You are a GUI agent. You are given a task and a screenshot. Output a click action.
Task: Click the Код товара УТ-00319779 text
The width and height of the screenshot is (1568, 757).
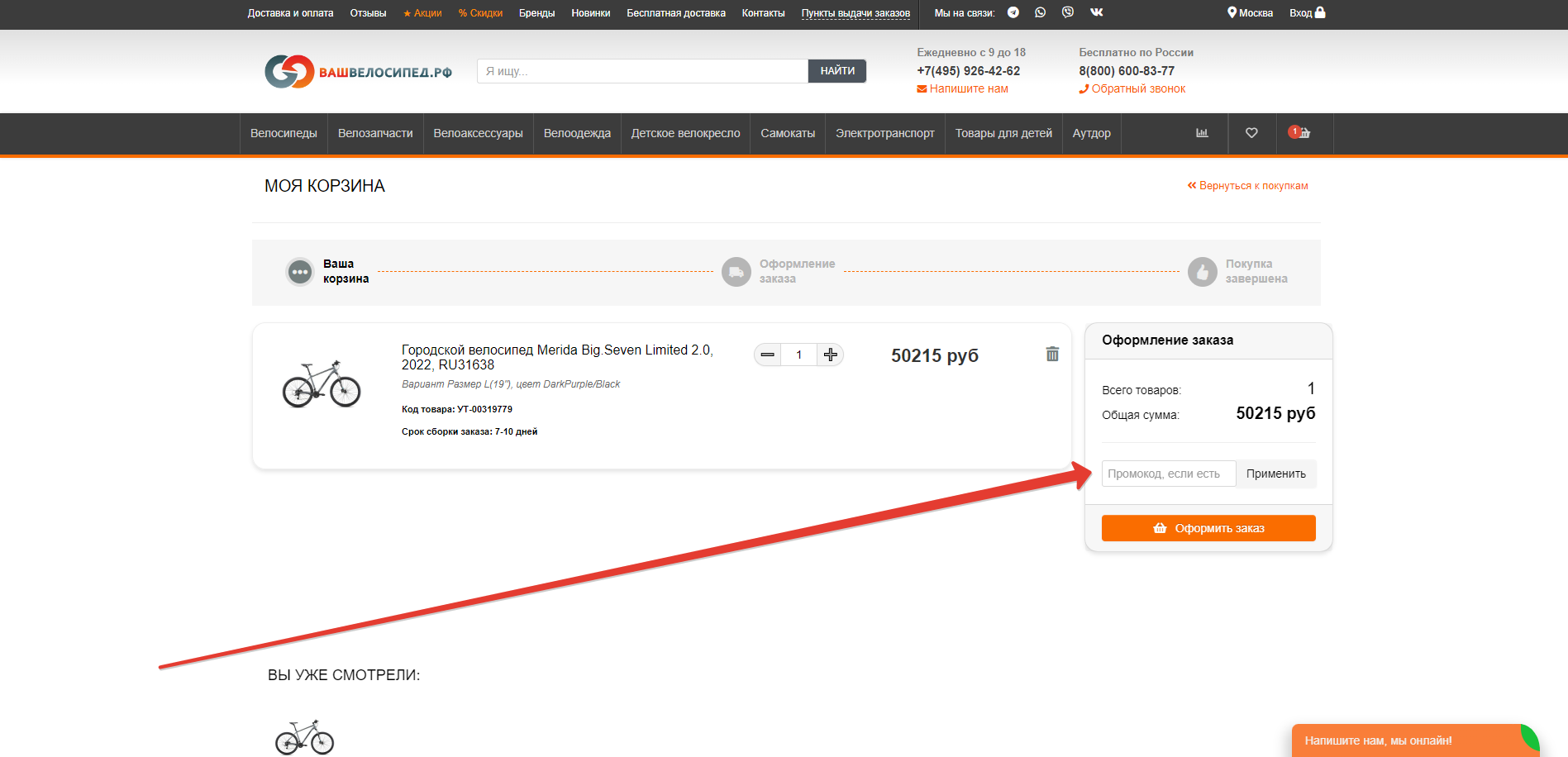457,409
